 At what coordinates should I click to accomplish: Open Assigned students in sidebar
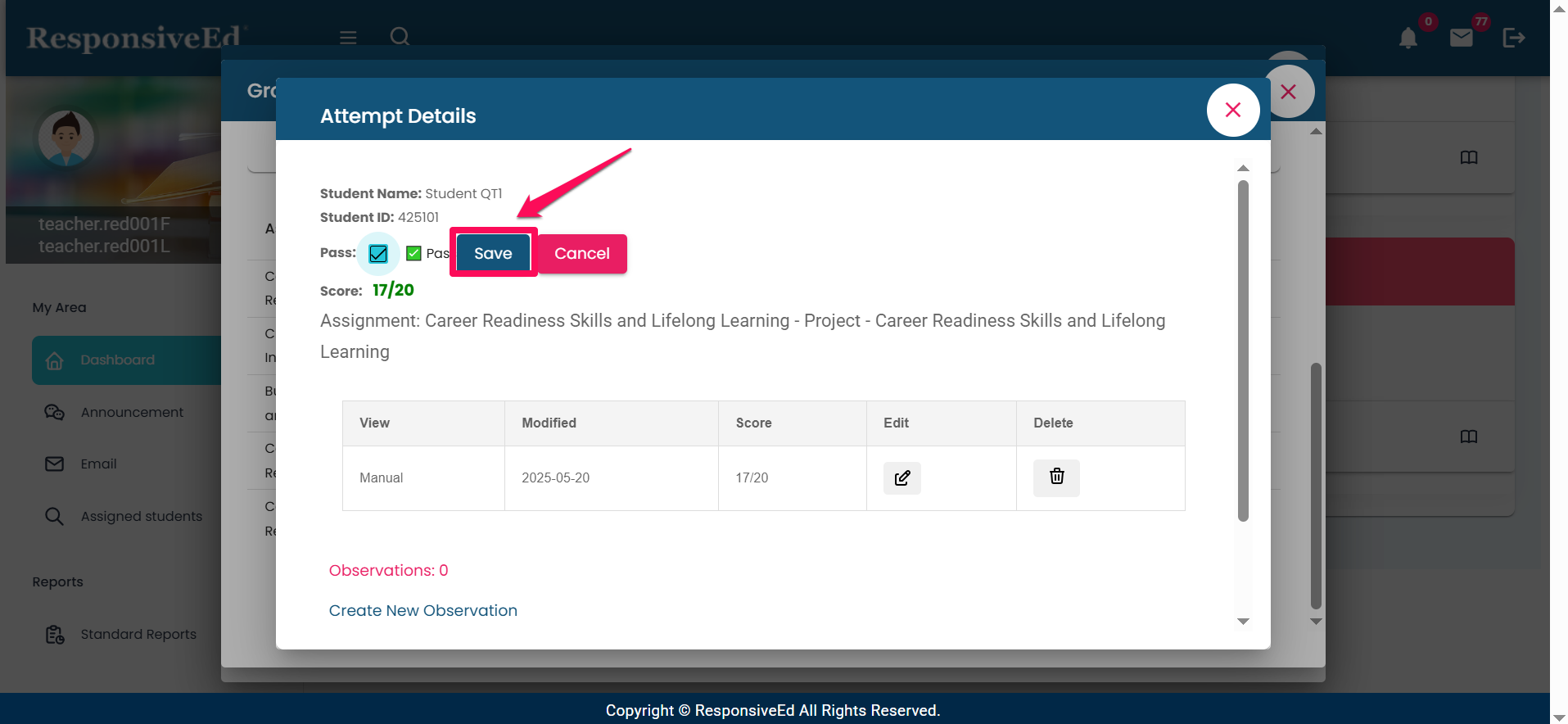[141, 517]
